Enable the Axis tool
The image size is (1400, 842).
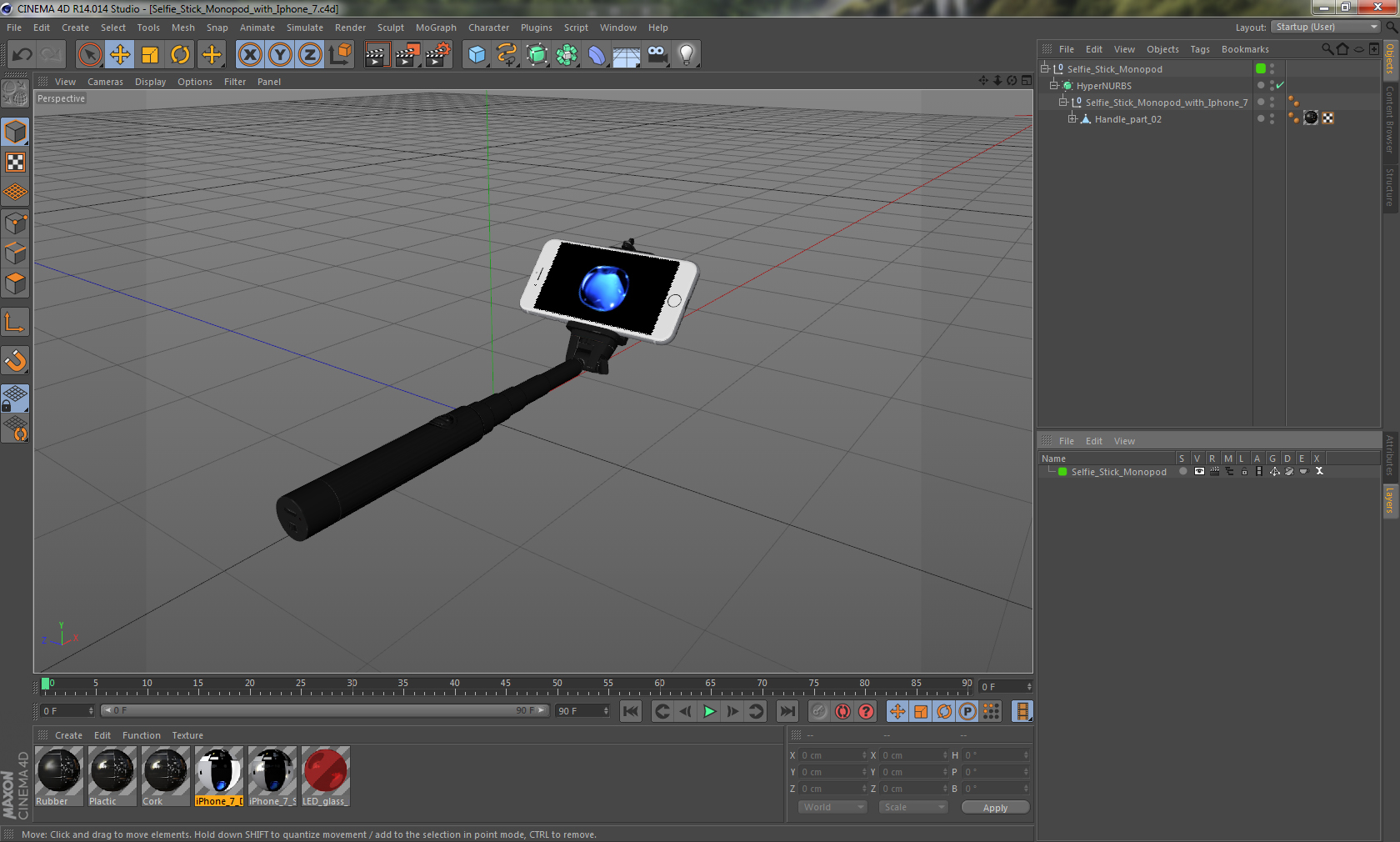(x=15, y=322)
